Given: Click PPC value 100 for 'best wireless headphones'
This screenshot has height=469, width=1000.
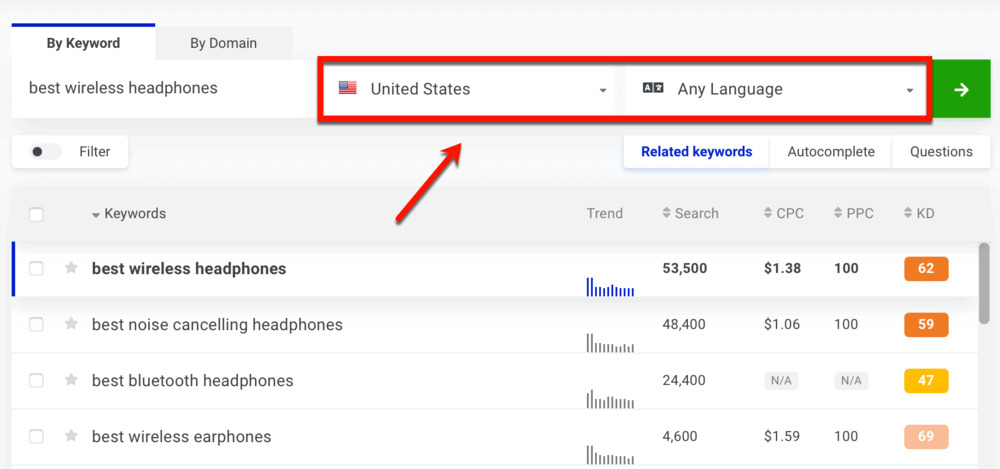Looking at the screenshot, I should pyautogui.click(x=846, y=269).
